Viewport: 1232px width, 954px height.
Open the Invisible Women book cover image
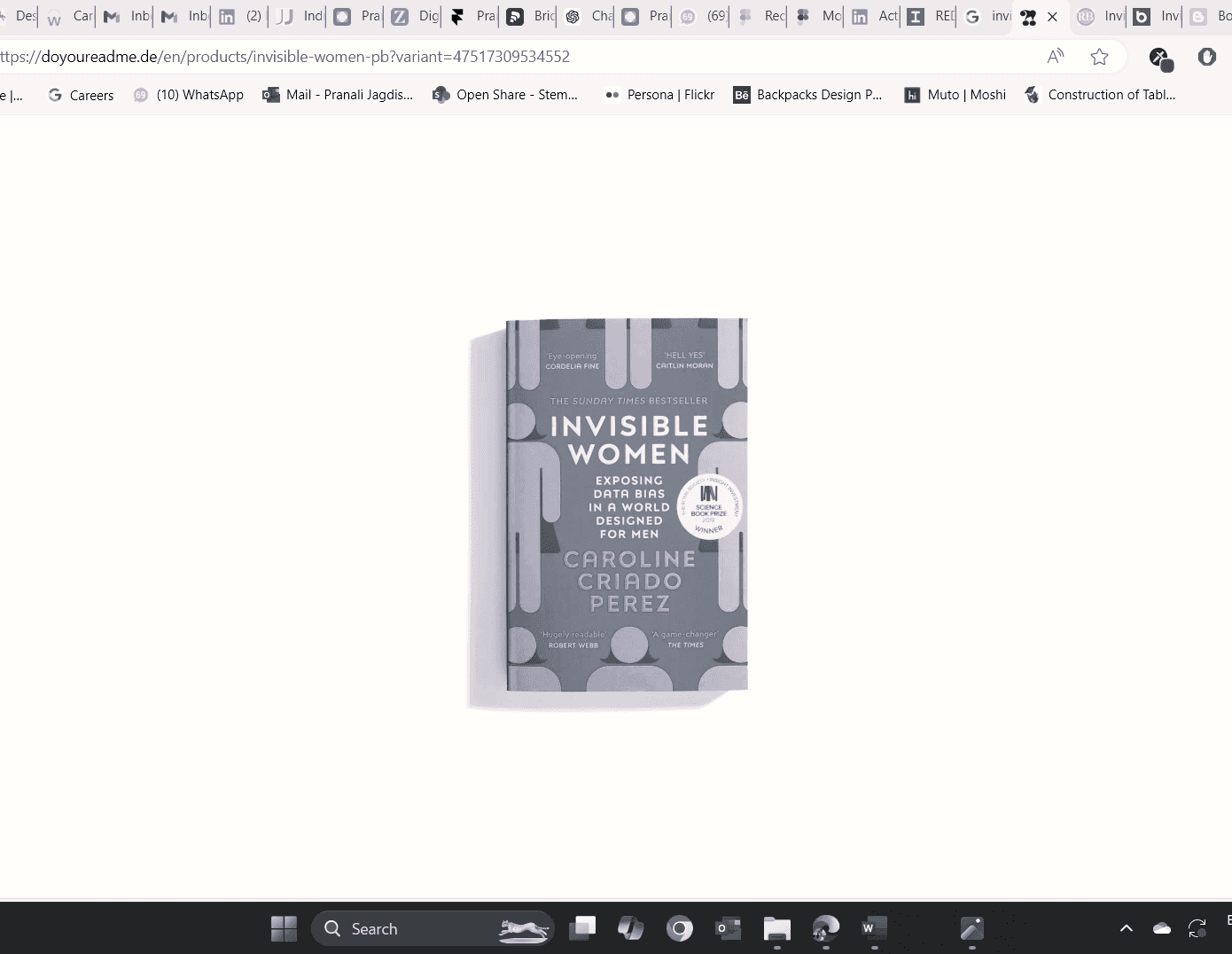point(627,504)
